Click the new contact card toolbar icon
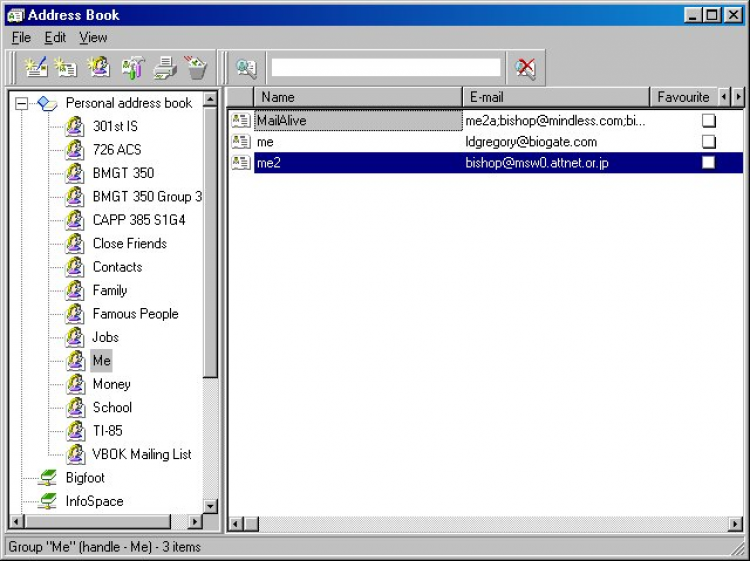The width and height of the screenshot is (750, 561). pyautogui.click(x=66, y=67)
